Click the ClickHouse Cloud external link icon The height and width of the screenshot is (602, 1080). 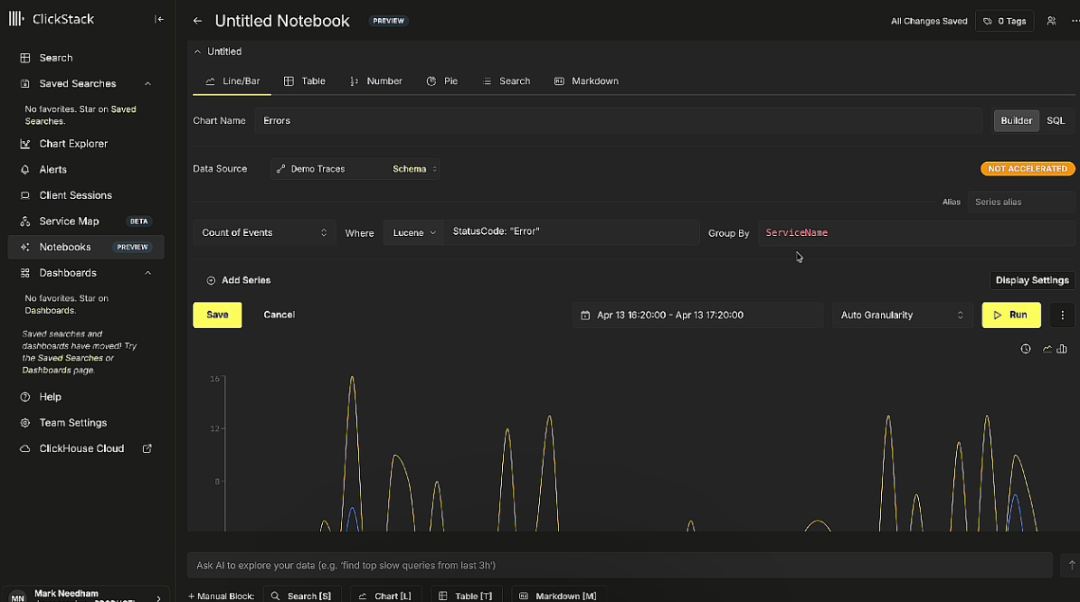(147, 448)
